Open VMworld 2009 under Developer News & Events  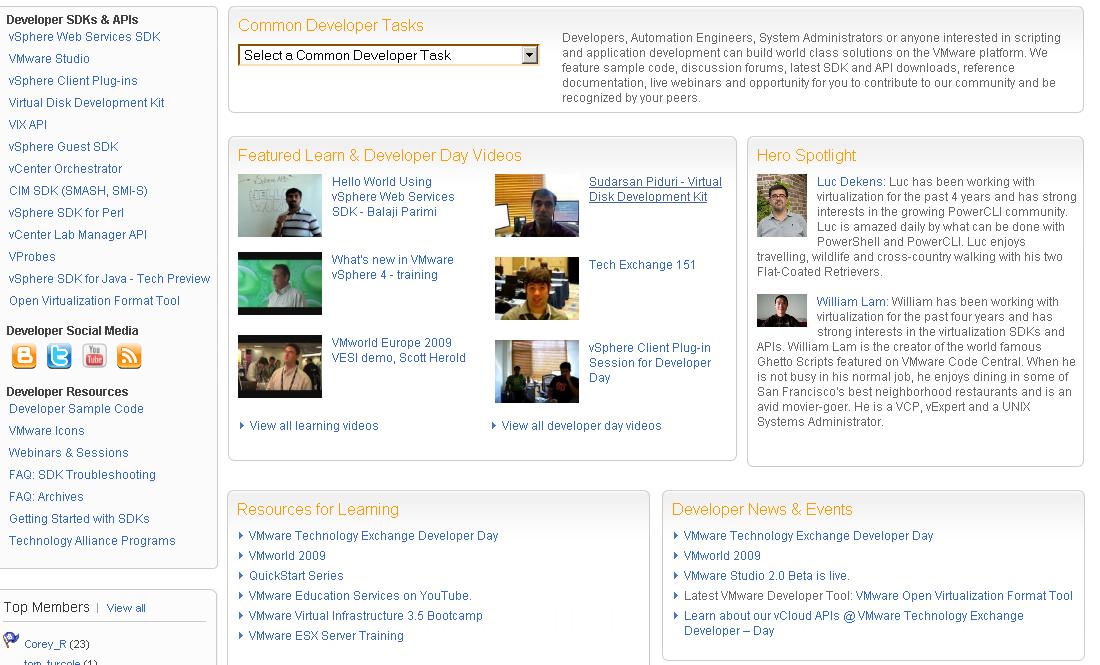pyautogui.click(x=722, y=556)
